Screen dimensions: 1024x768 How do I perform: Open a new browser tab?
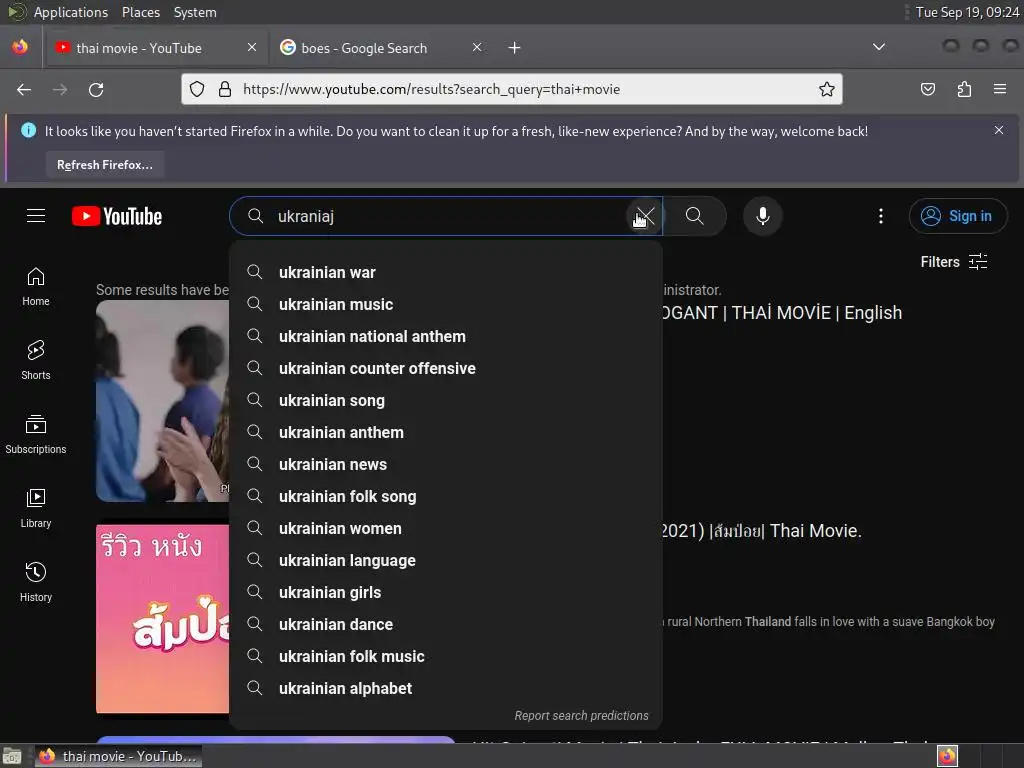[x=515, y=48]
